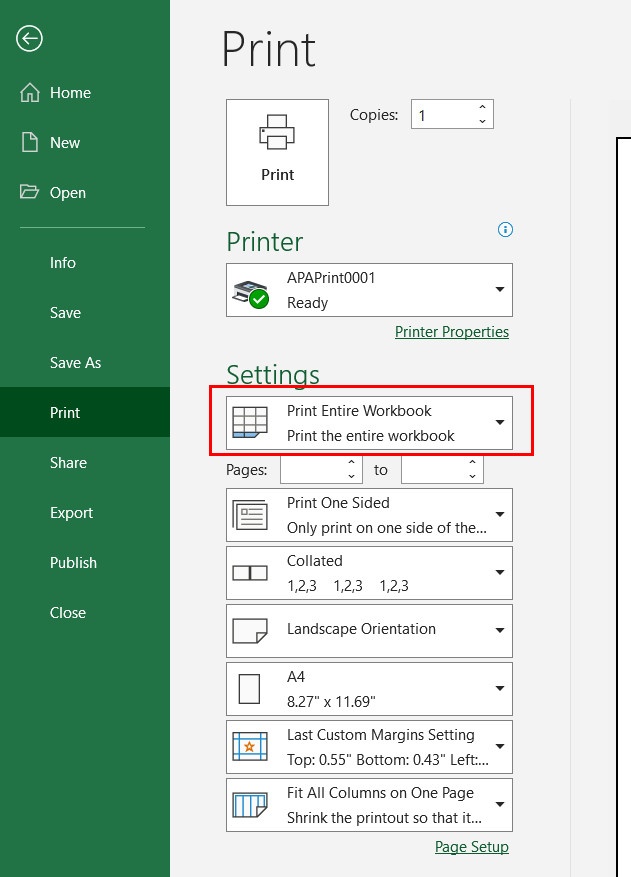Click the Home house icon

tap(30, 92)
